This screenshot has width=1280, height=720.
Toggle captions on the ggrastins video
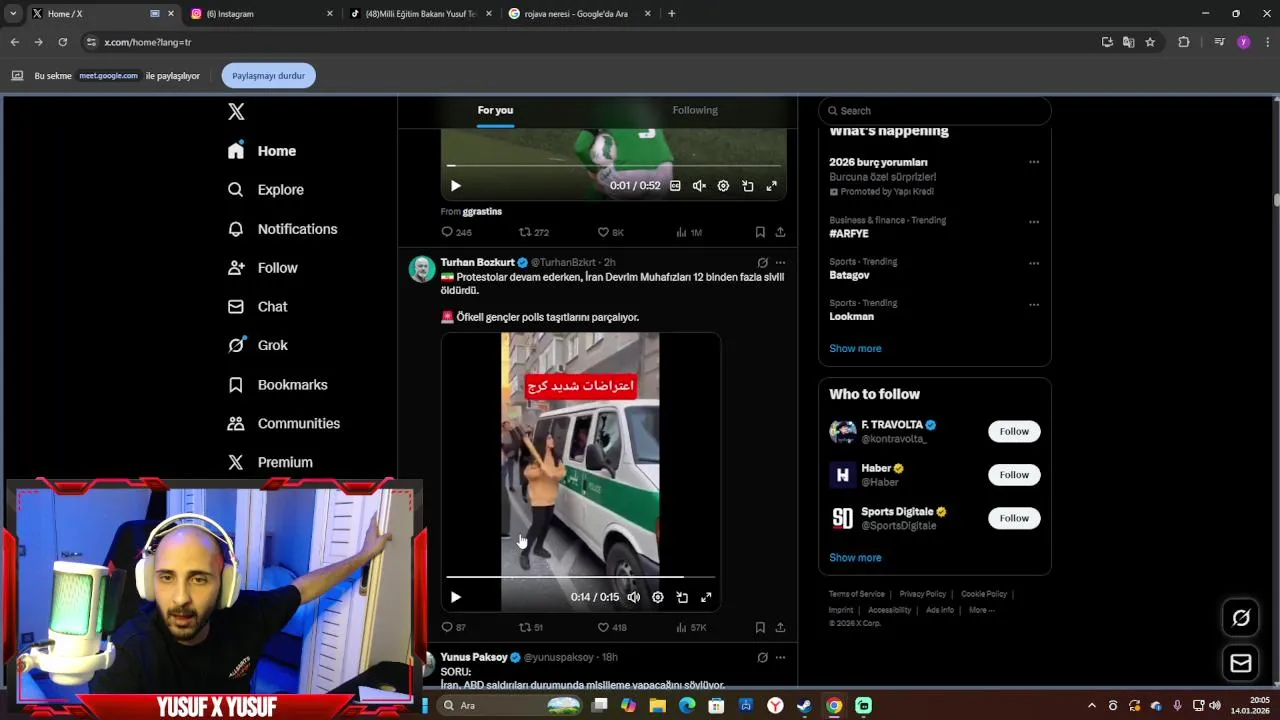coord(675,186)
